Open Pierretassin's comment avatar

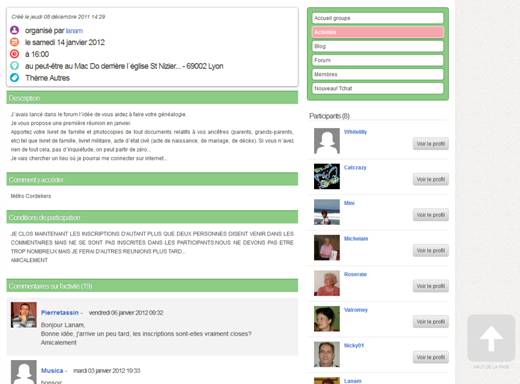pyautogui.click(x=24, y=315)
